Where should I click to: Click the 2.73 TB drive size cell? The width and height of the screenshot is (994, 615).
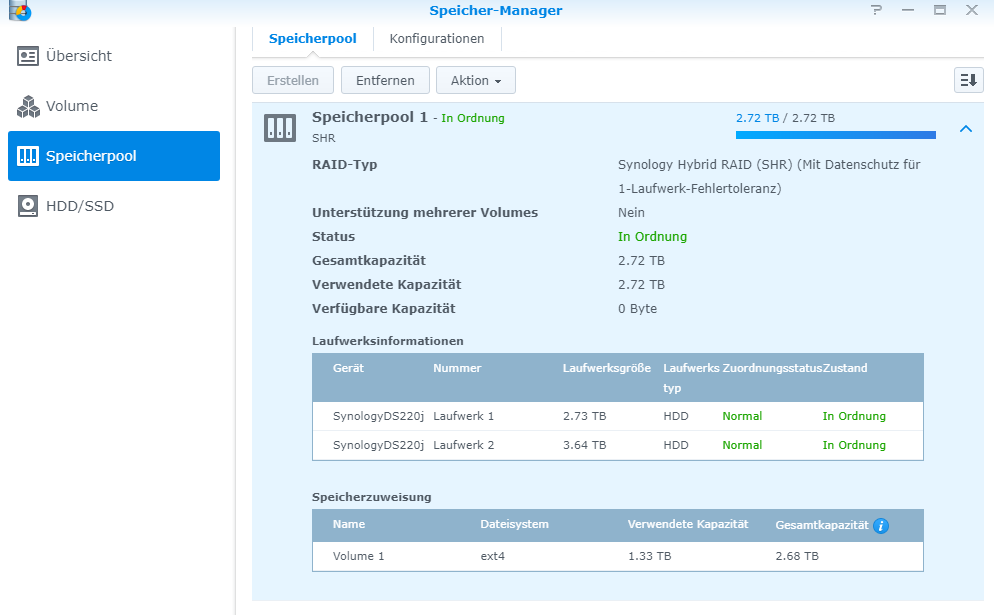tap(584, 417)
